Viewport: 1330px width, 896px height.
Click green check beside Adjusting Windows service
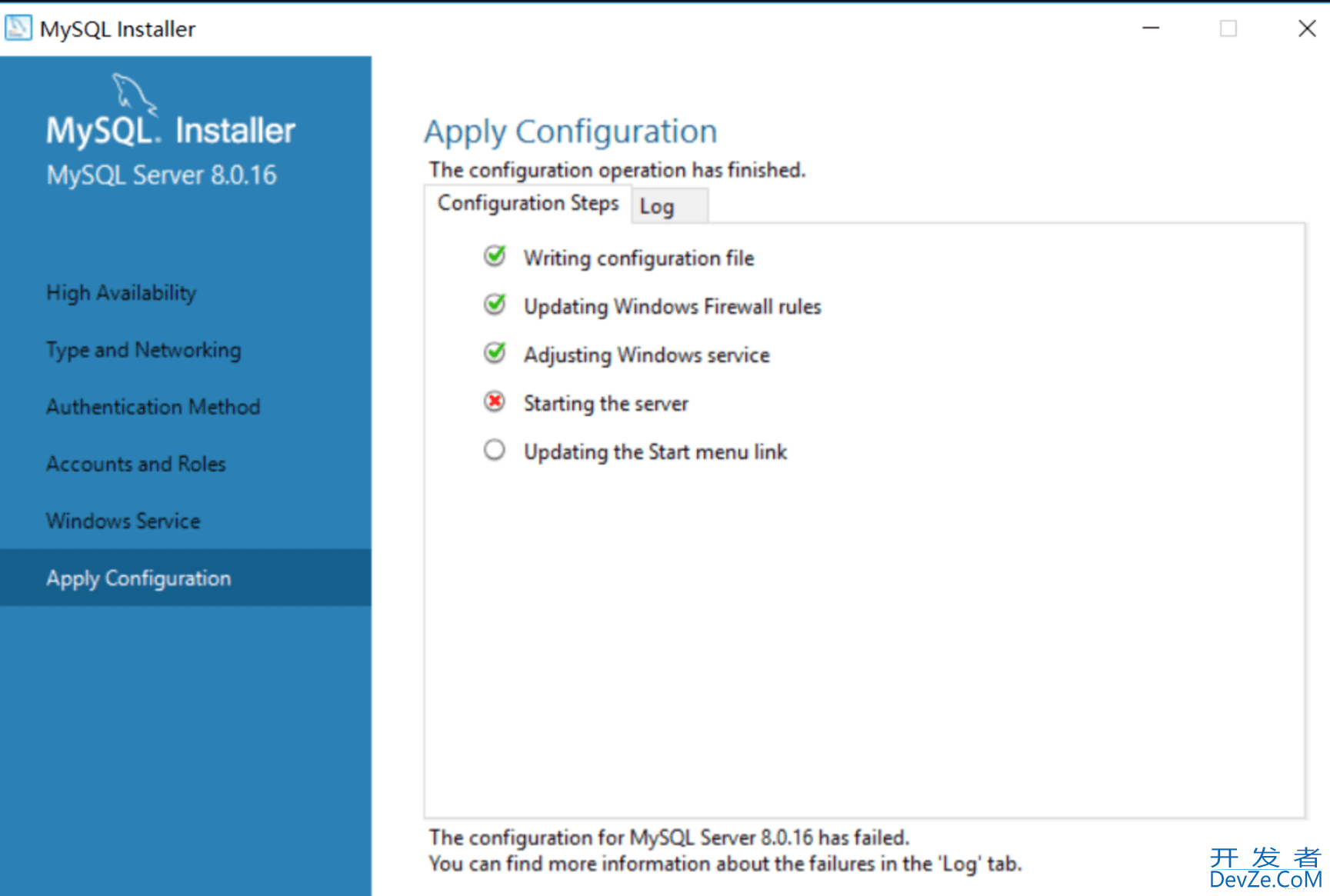(x=495, y=353)
